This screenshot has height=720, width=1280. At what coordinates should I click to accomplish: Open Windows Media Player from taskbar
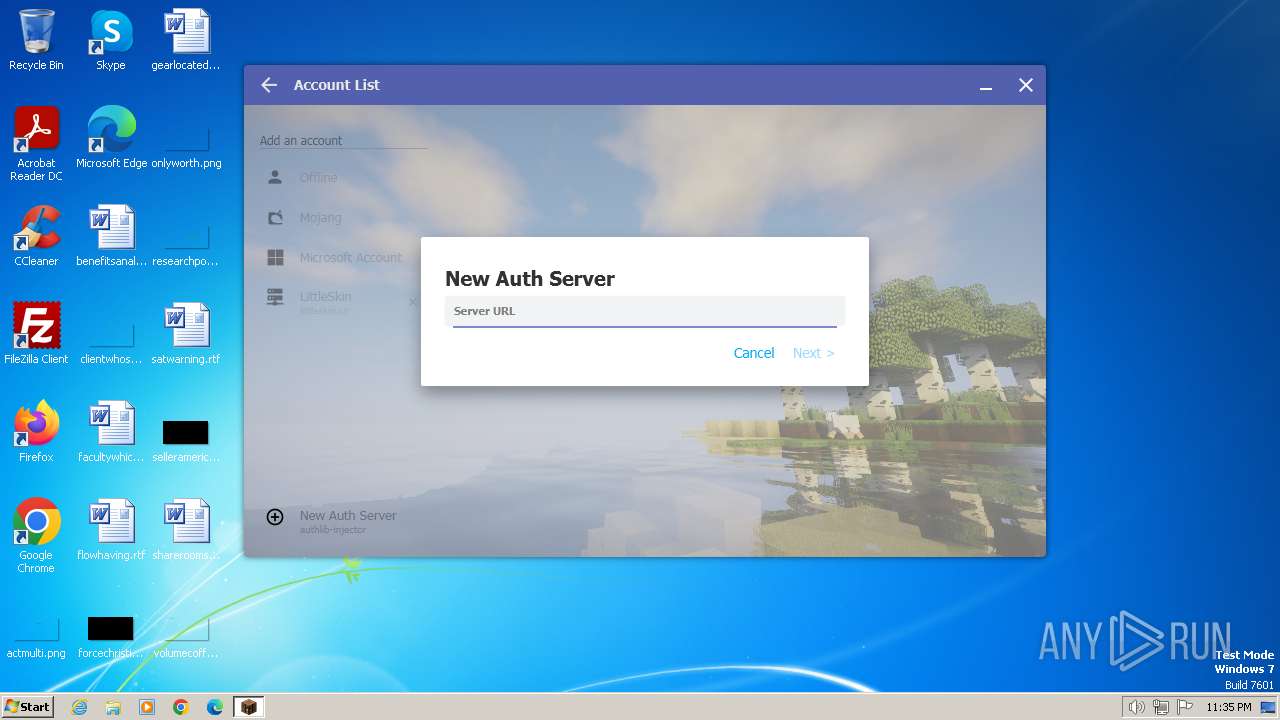(x=147, y=707)
